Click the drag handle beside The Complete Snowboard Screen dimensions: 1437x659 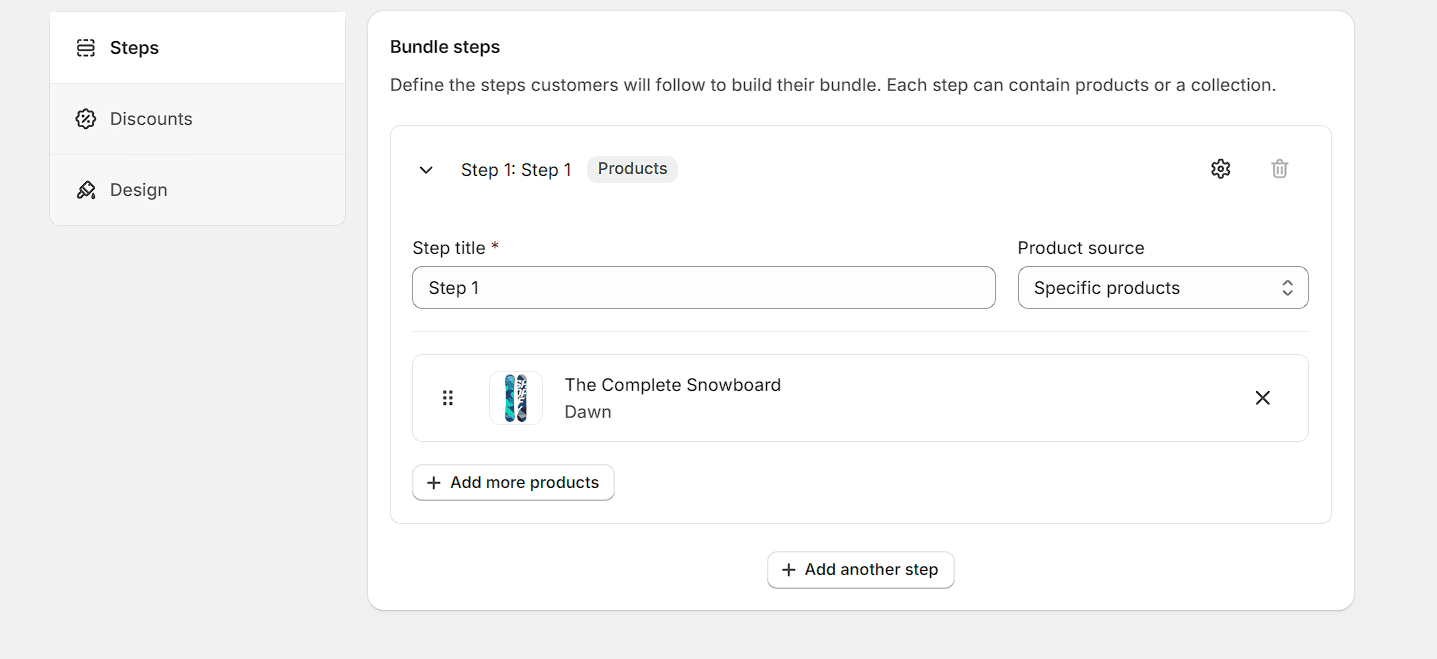(x=447, y=397)
